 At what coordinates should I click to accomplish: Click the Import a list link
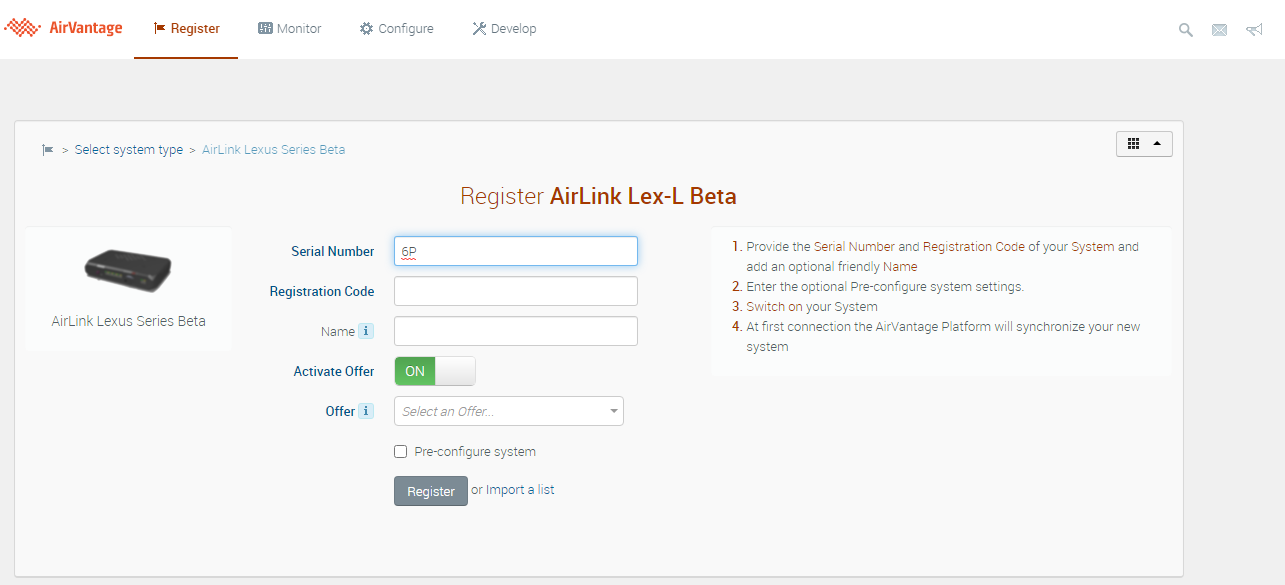tap(520, 490)
